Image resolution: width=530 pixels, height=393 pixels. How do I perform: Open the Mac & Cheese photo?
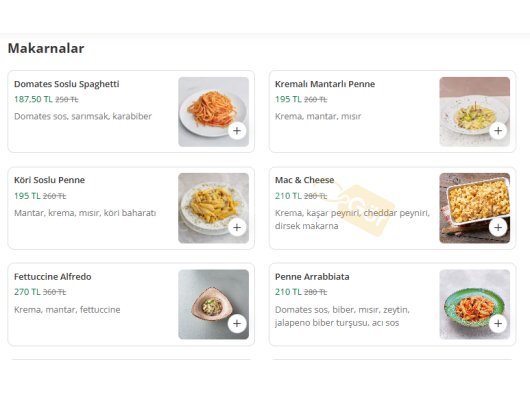pos(475,208)
